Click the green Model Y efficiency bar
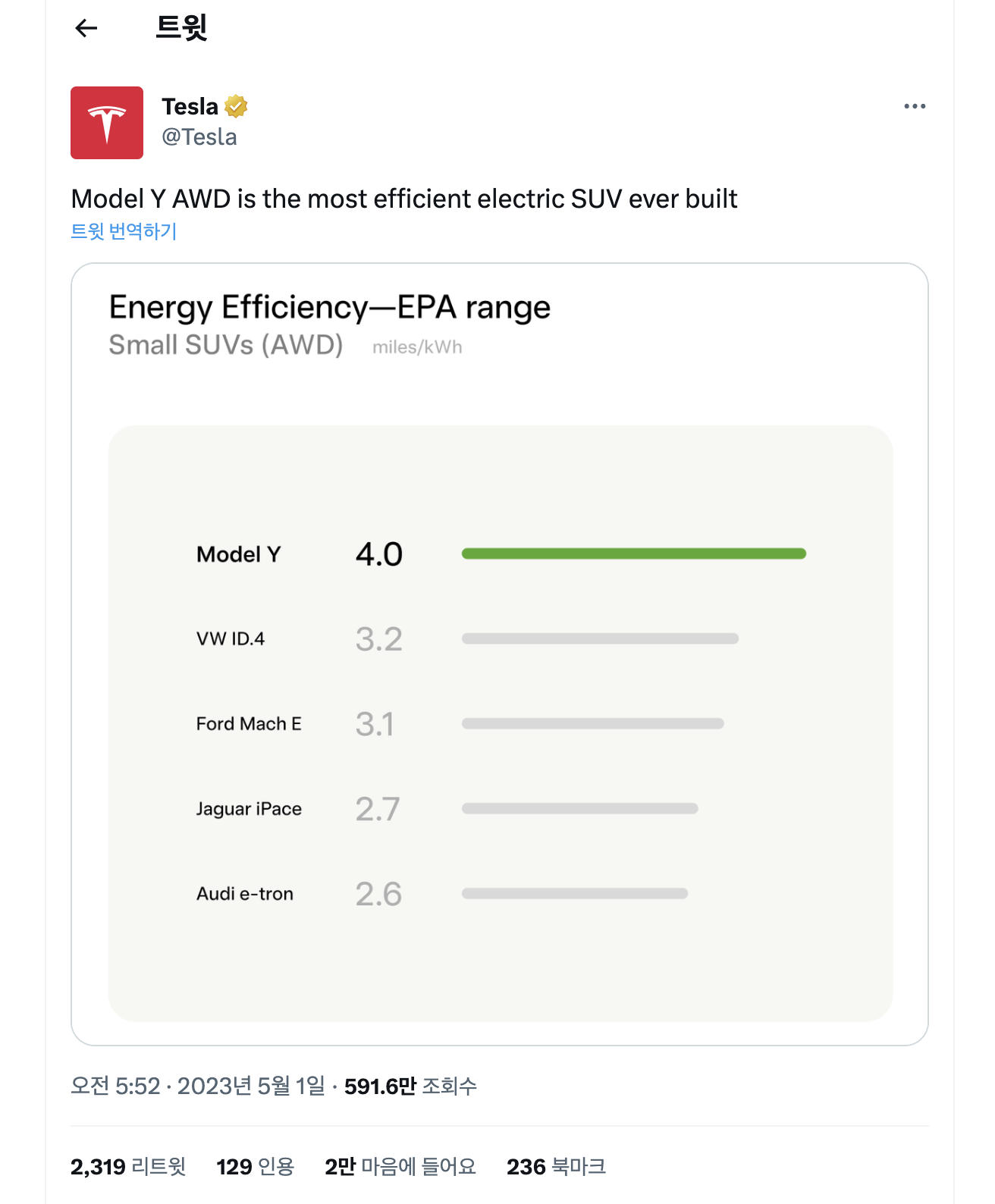 click(x=634, y=553)
